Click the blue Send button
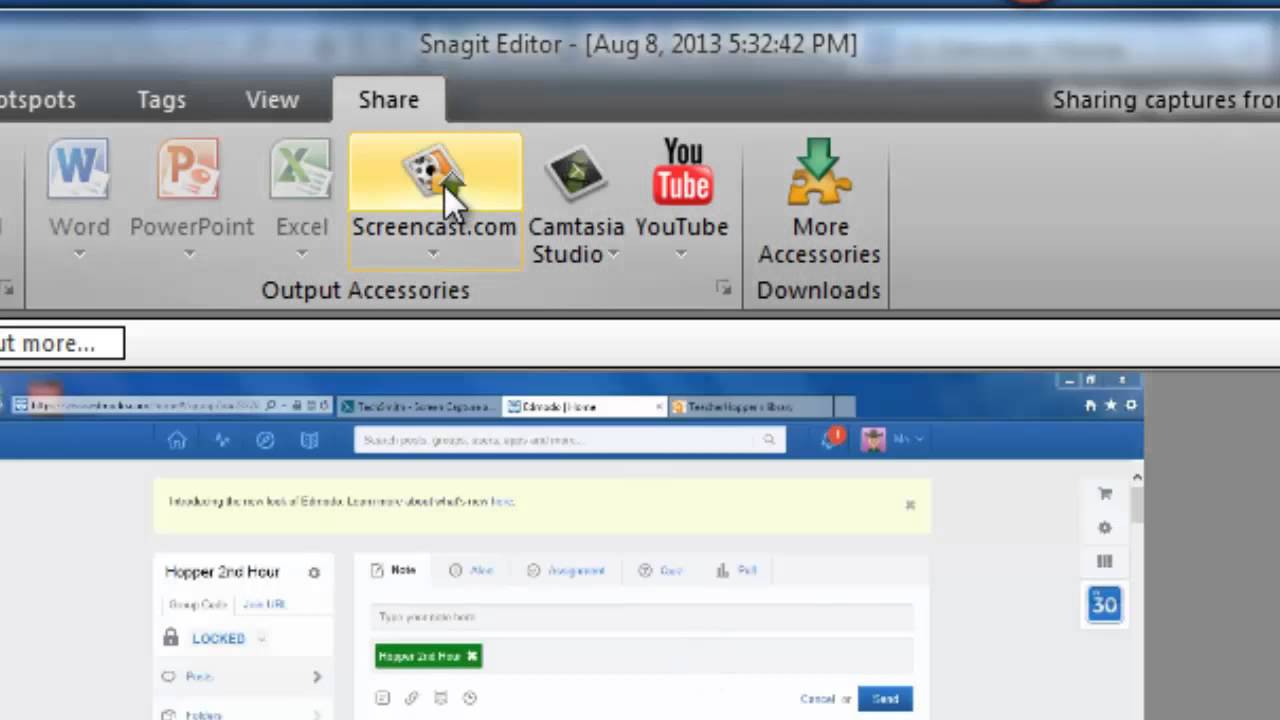This screenshot has width=1280, height=720. tap(885, 699)
